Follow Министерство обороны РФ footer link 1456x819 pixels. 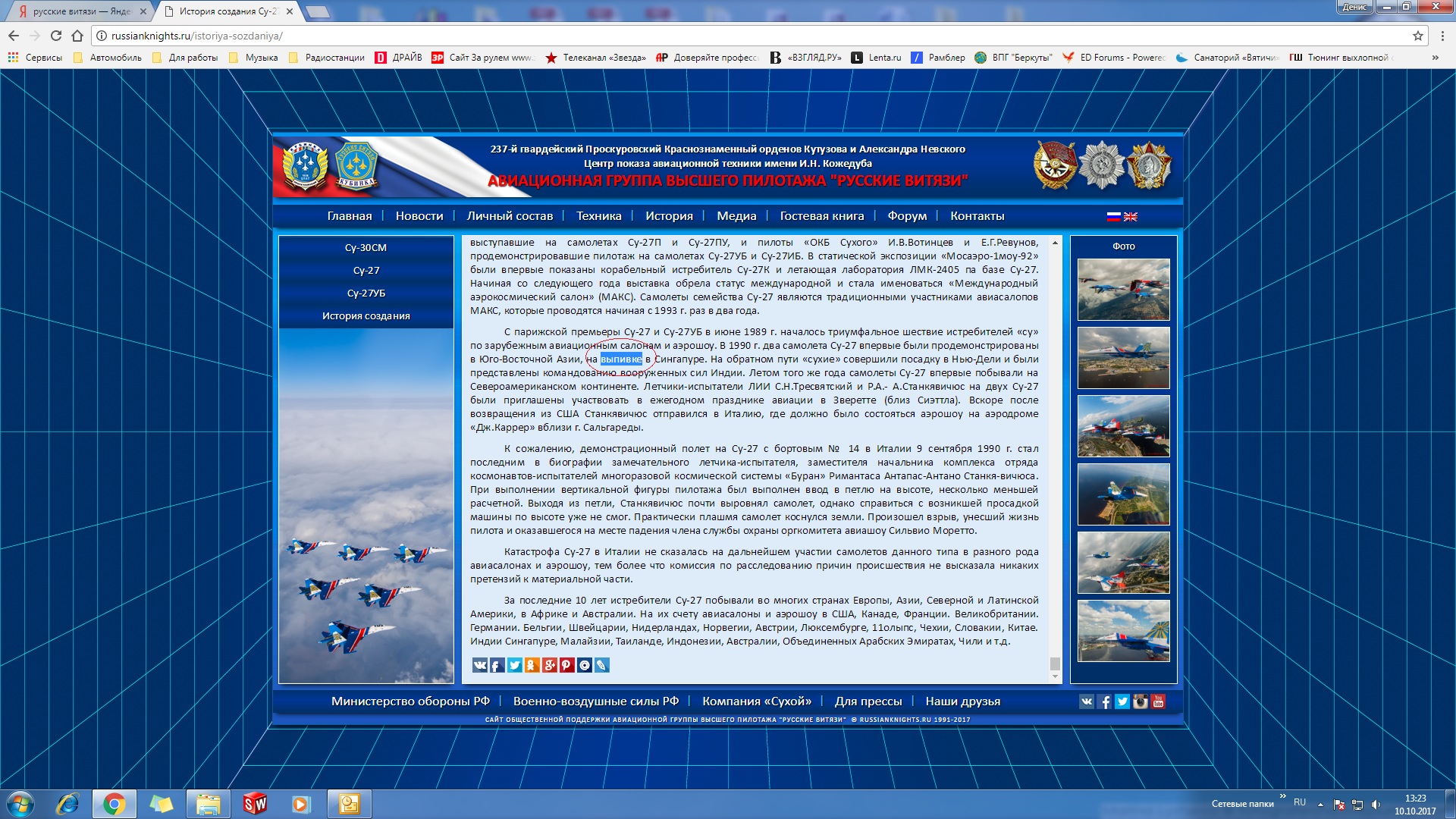tap(410, 701)
